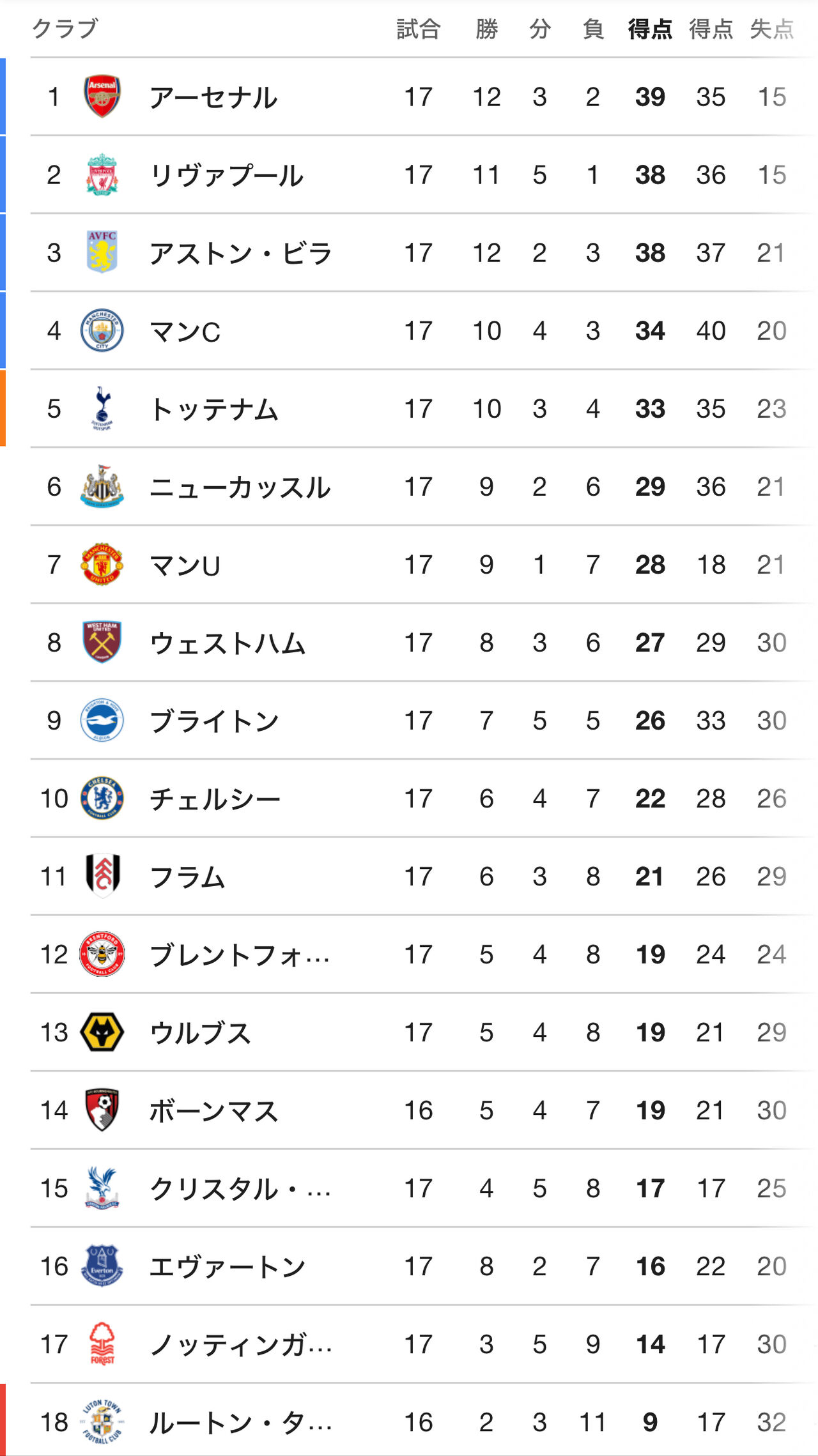Click the Luton Town crest
The height and width of the screenshot is (1456, 818).
[x=102, y=1422]
